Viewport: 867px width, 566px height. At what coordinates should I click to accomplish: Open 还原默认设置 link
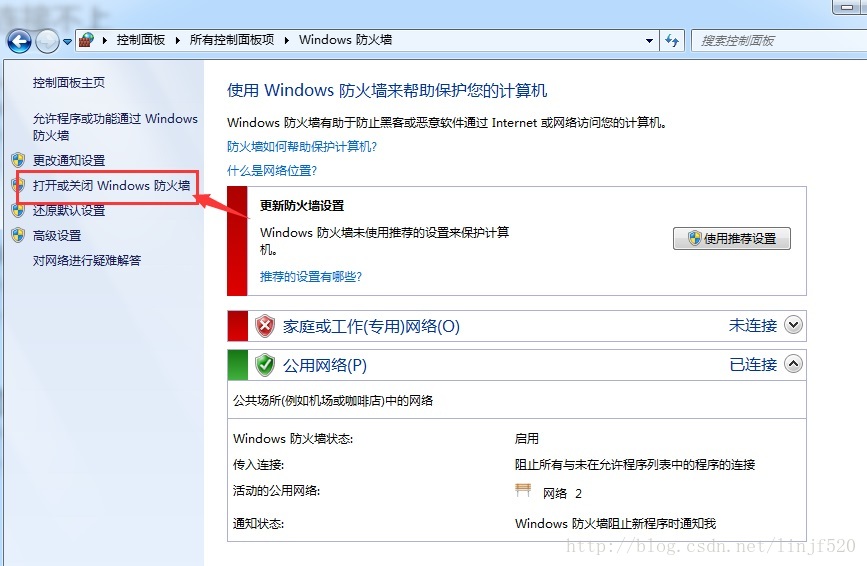pos(69,211)
